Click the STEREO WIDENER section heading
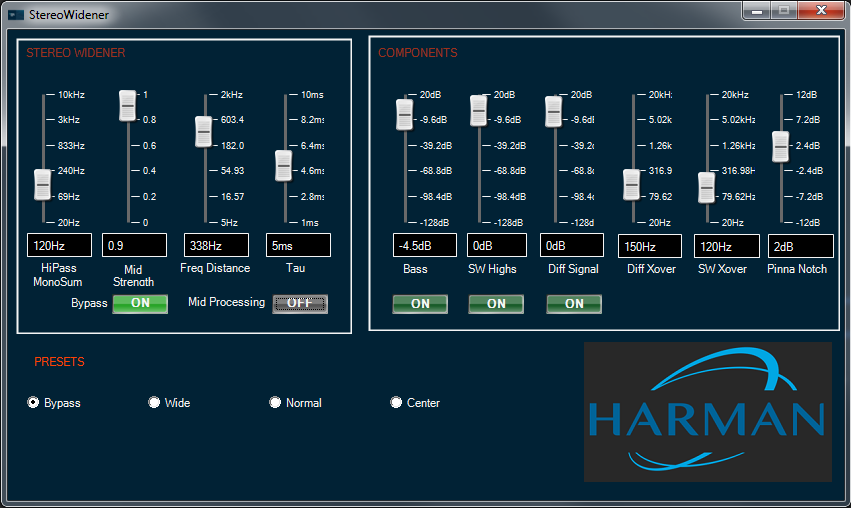This screenshot has width=851, height=508. 75,53
